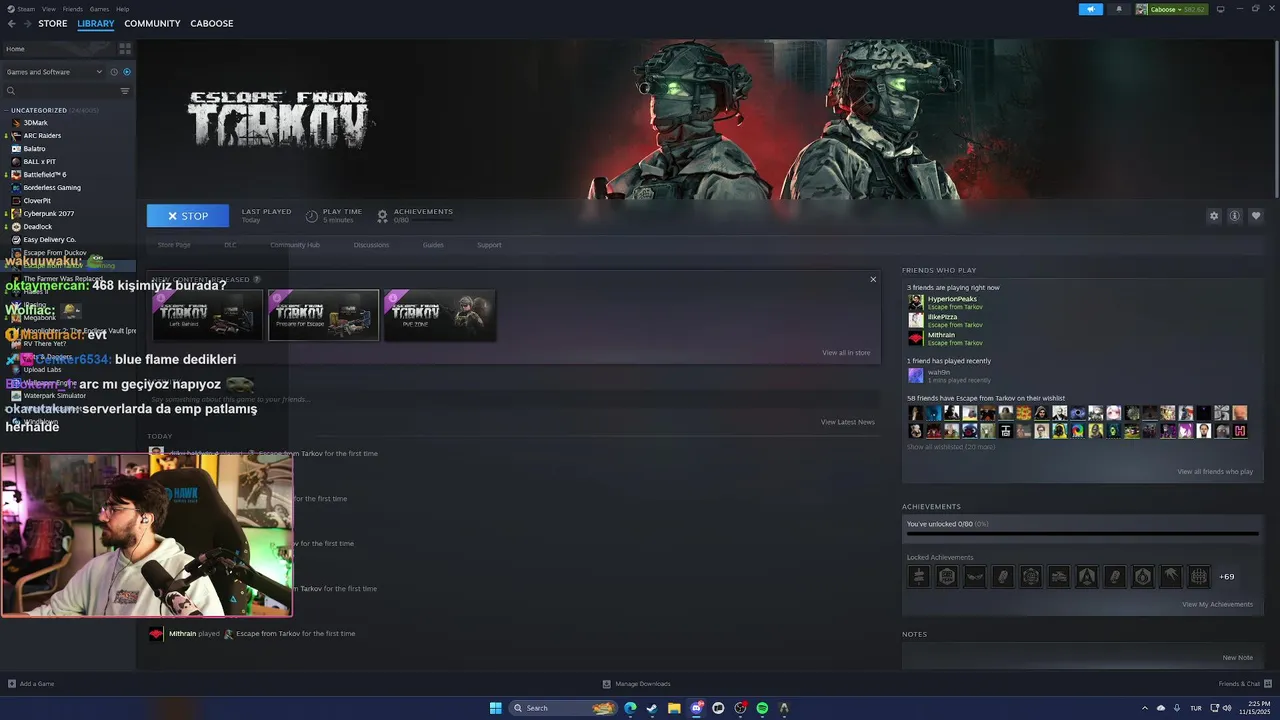
Task: Switch to the STORE tab
Action: [x=53, y=23]
